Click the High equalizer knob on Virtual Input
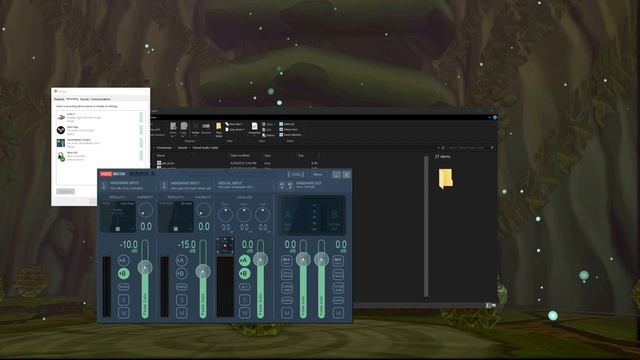 click(262, 214)
